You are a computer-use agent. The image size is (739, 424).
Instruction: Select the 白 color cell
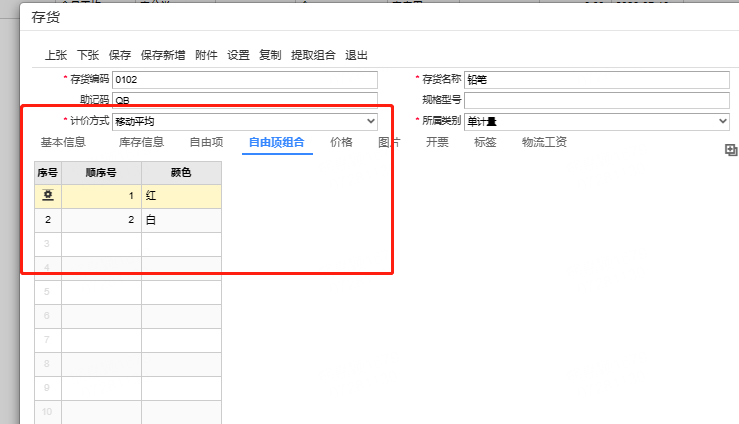(x=181, y=220)
